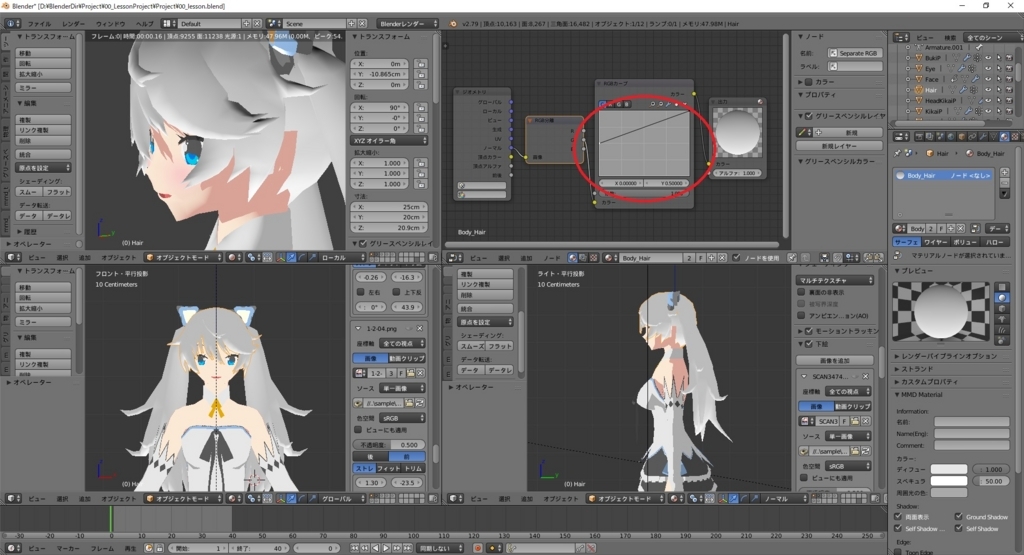
Task: Click the 画像を追加 button
Action: point(835,360)
